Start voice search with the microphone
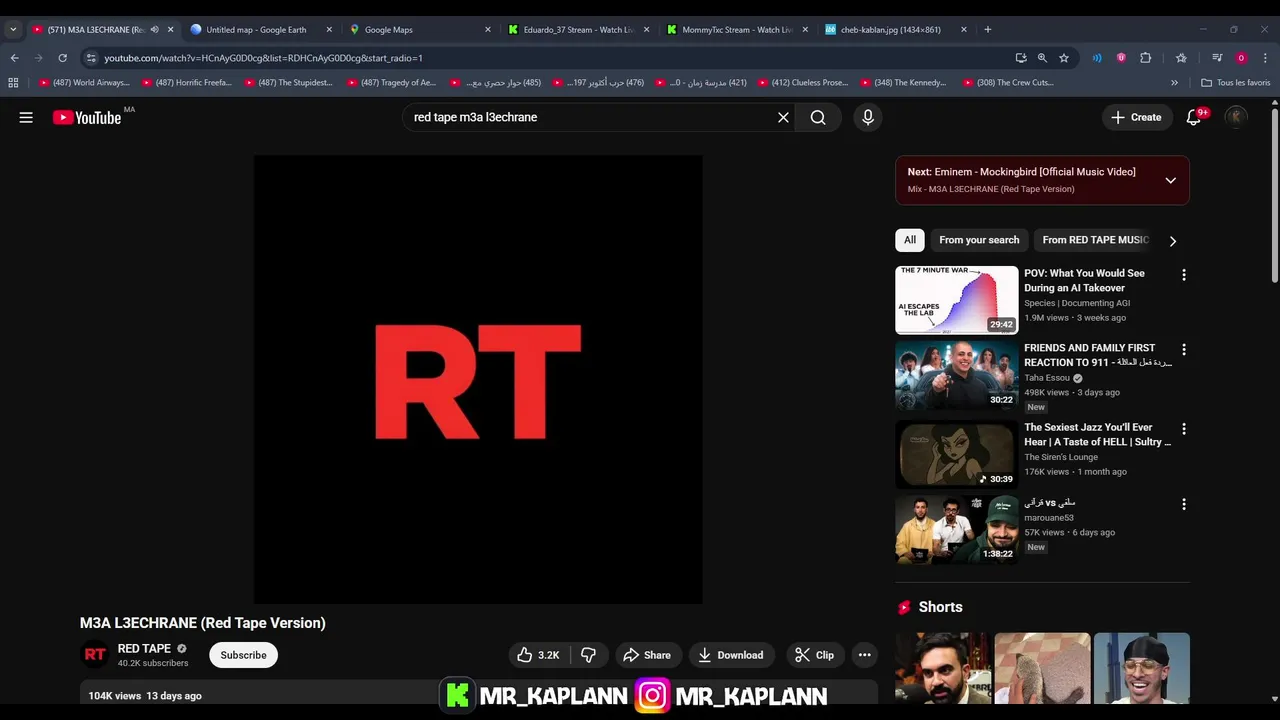The image size is (1280, 720). tap(868, 117)
